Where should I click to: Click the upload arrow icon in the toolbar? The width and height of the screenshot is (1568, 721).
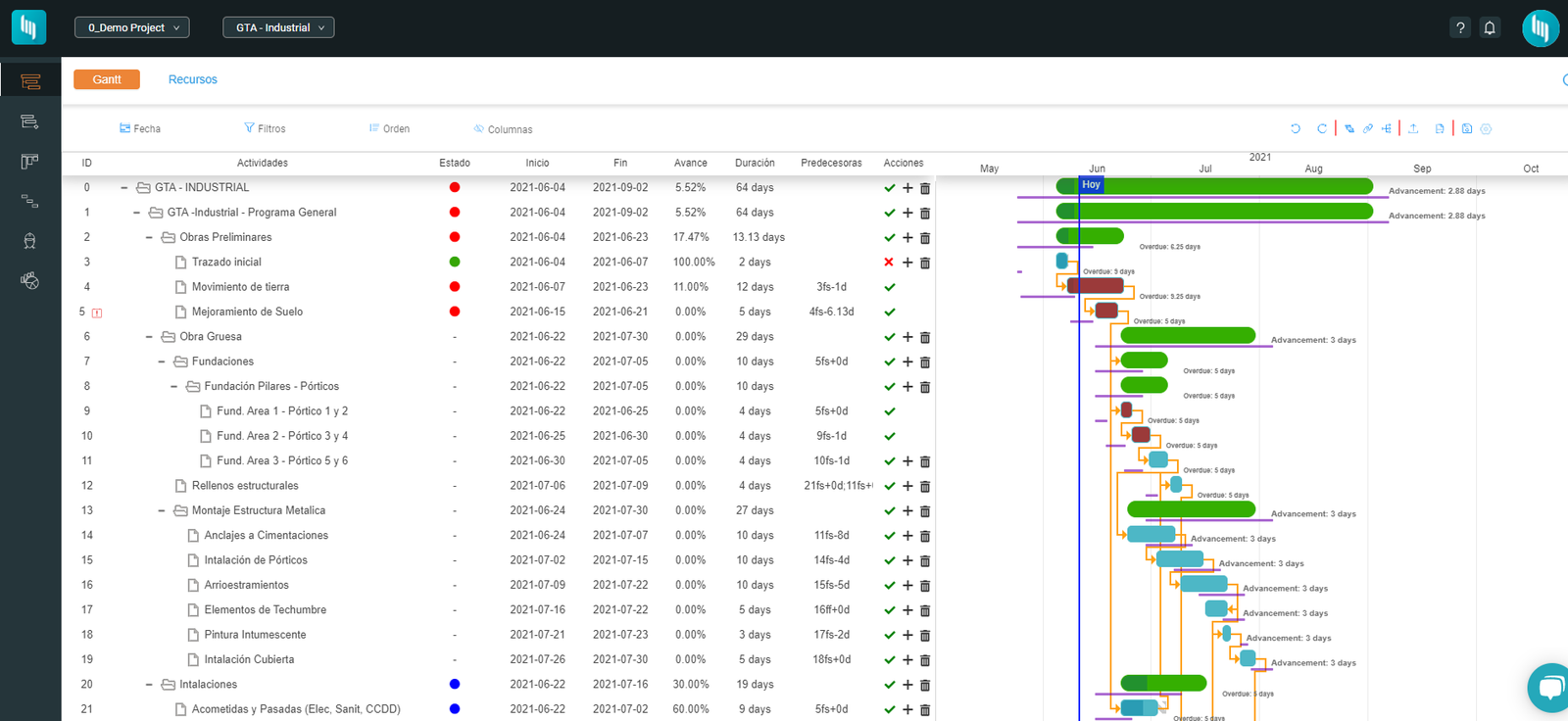pos(1413,128)
